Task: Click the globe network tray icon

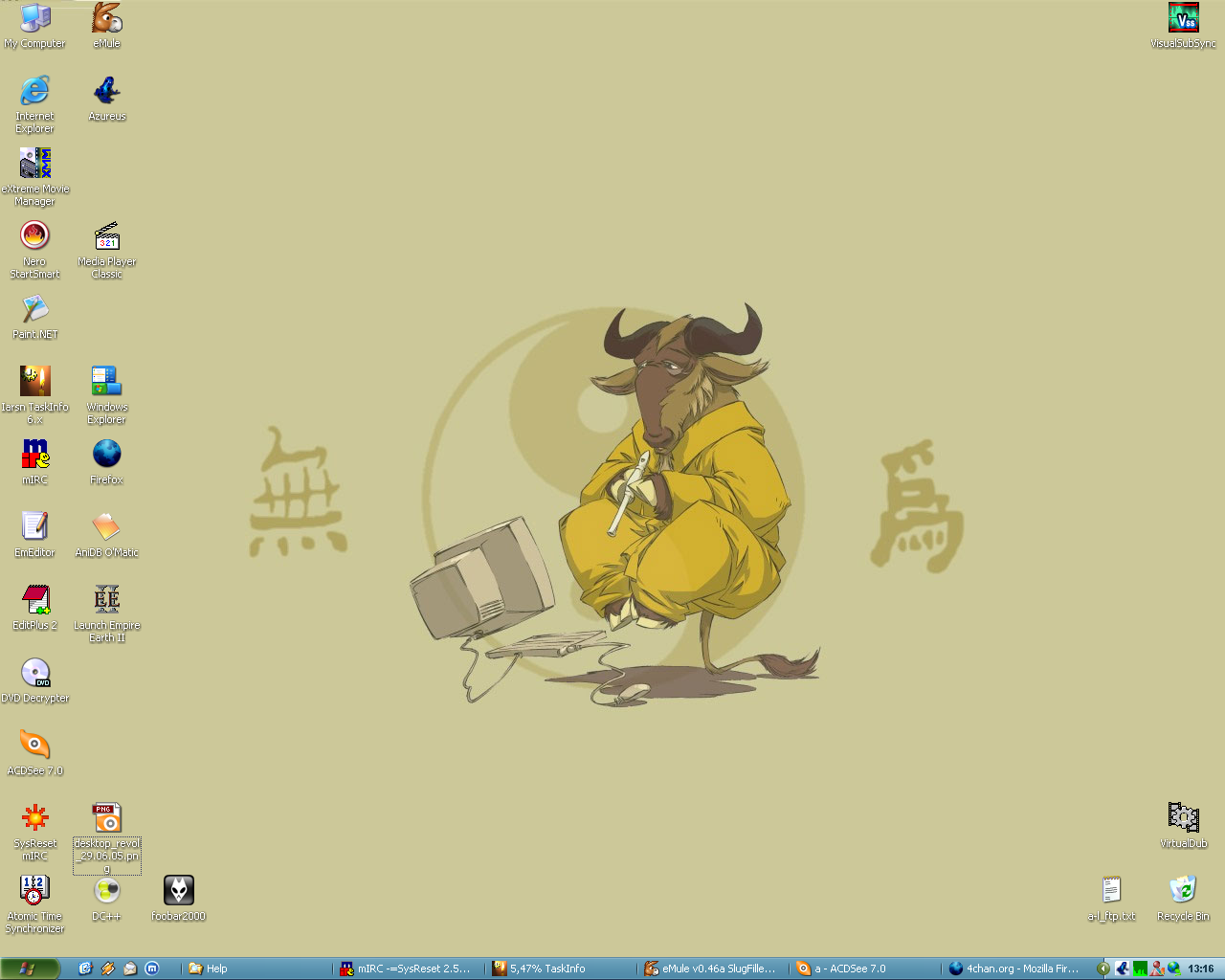Action: pyautogui.click(x=1174, y=969)
